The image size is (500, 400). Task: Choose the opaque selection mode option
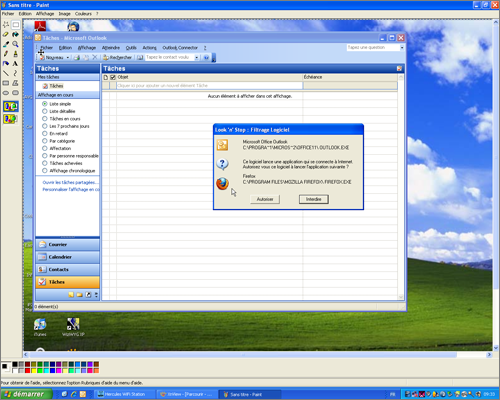point(11,107)
